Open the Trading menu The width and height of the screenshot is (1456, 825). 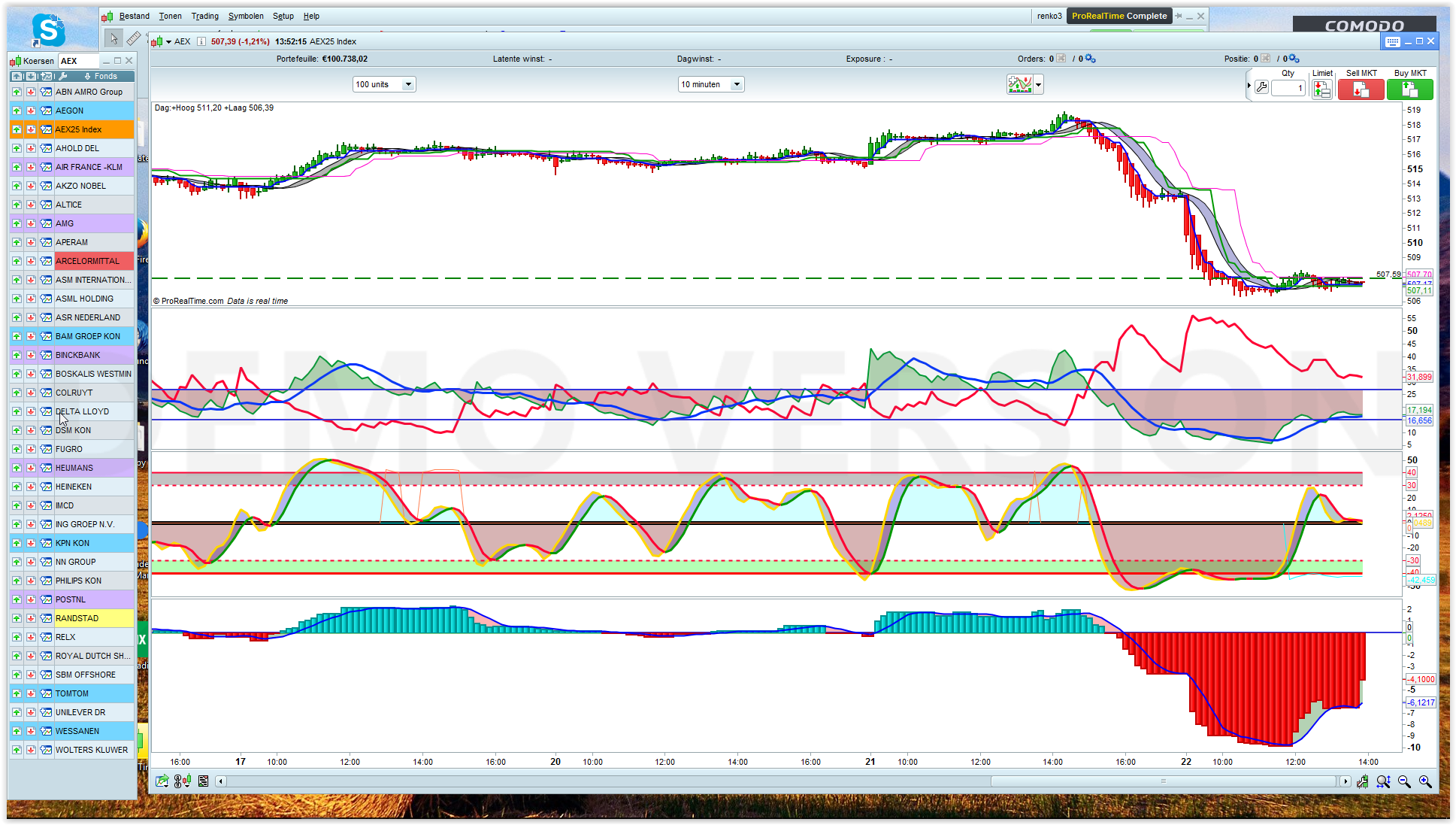(204, 16)
